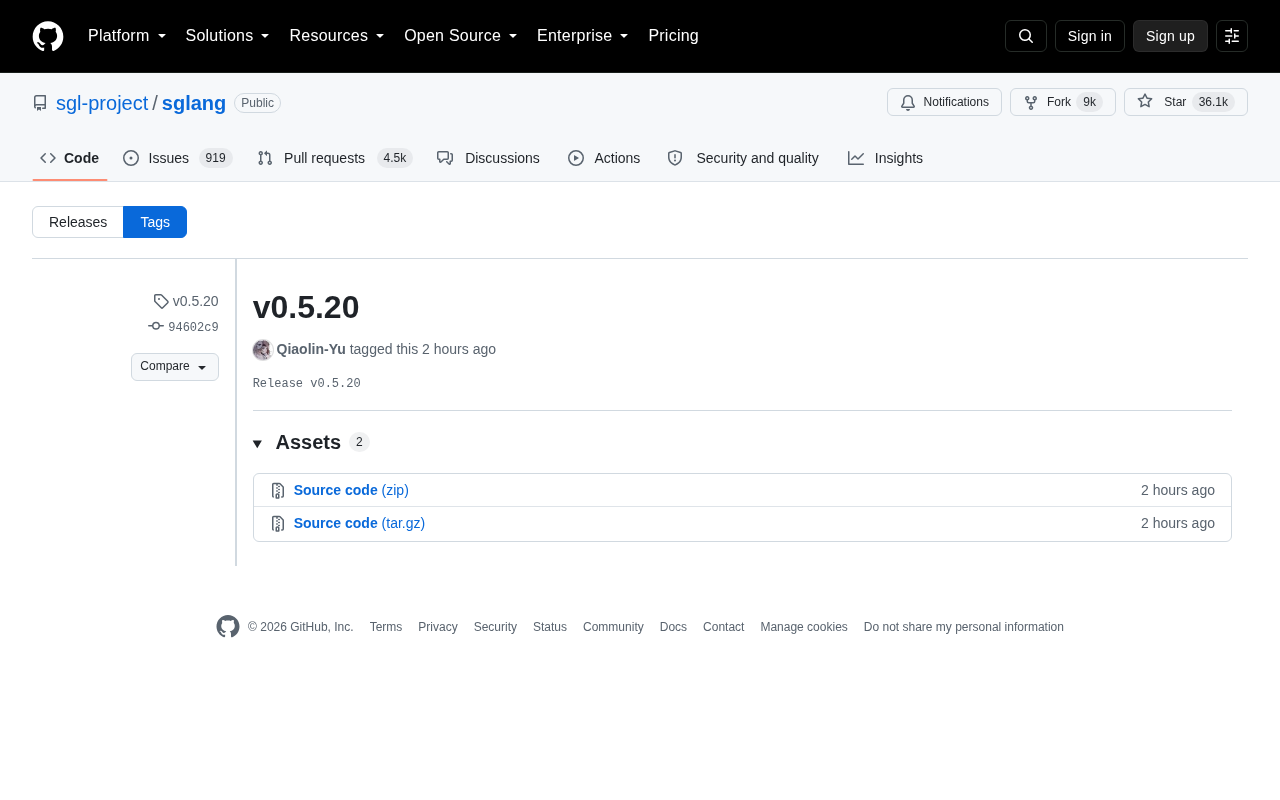This screenshot has height=800, width=1280.
Task: Open the v0.5.20 release title
Action: [x=306, y=307]
